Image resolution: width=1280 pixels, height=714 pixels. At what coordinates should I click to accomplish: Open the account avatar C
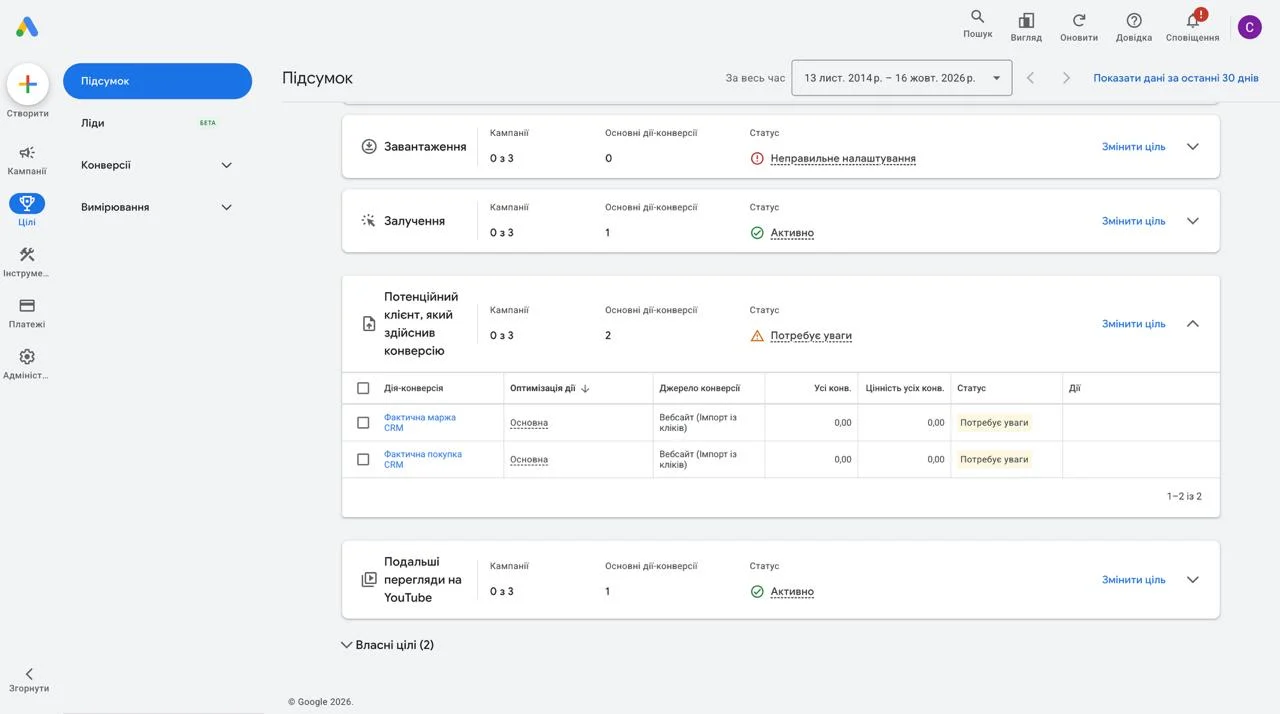pos(1250,27)
